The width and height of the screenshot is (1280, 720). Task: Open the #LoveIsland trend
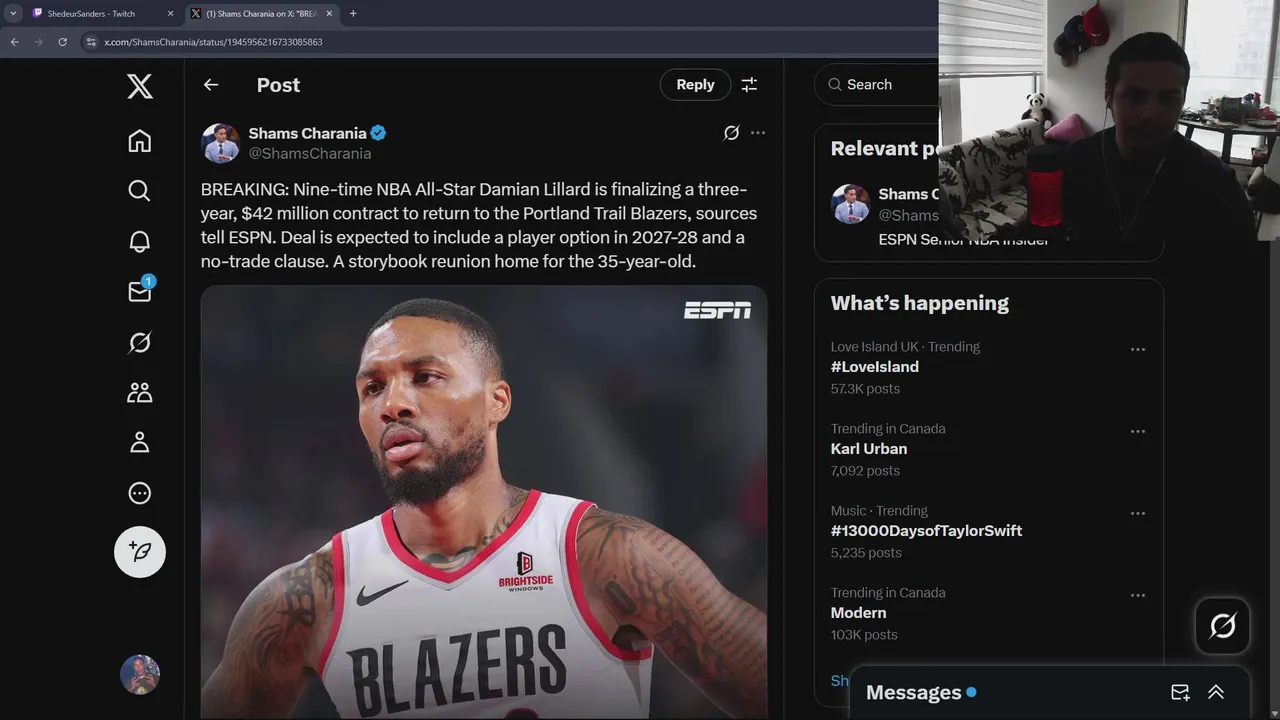pos(875,367)
